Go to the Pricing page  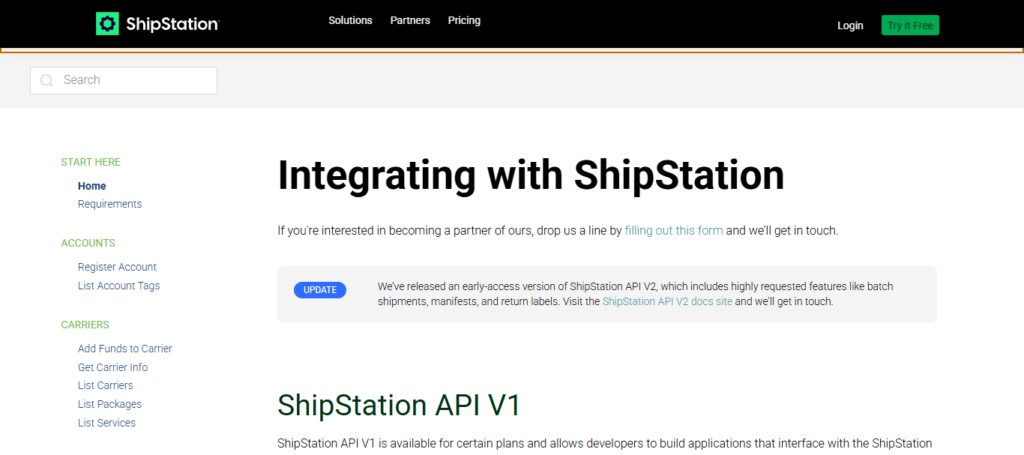(464, 20)
